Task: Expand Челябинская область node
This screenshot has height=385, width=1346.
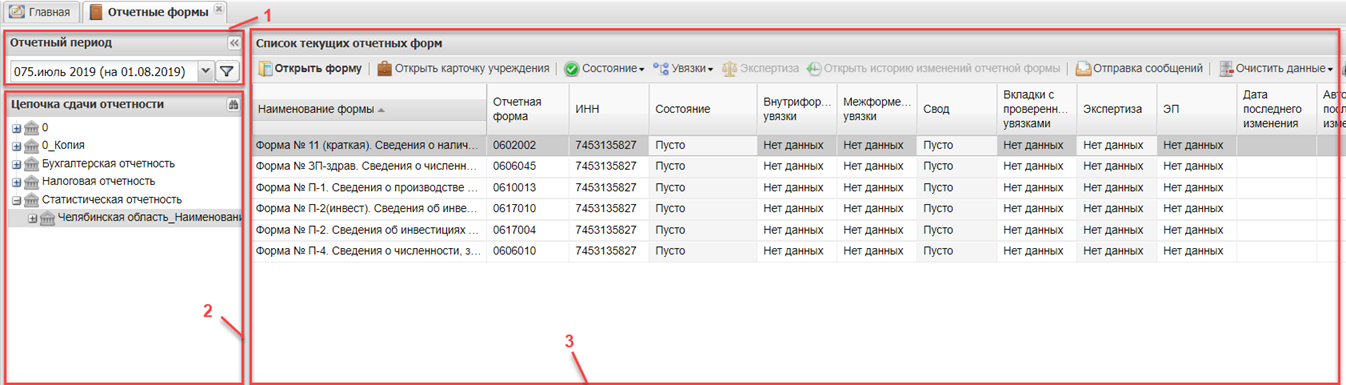Action: tap(32, 218)
